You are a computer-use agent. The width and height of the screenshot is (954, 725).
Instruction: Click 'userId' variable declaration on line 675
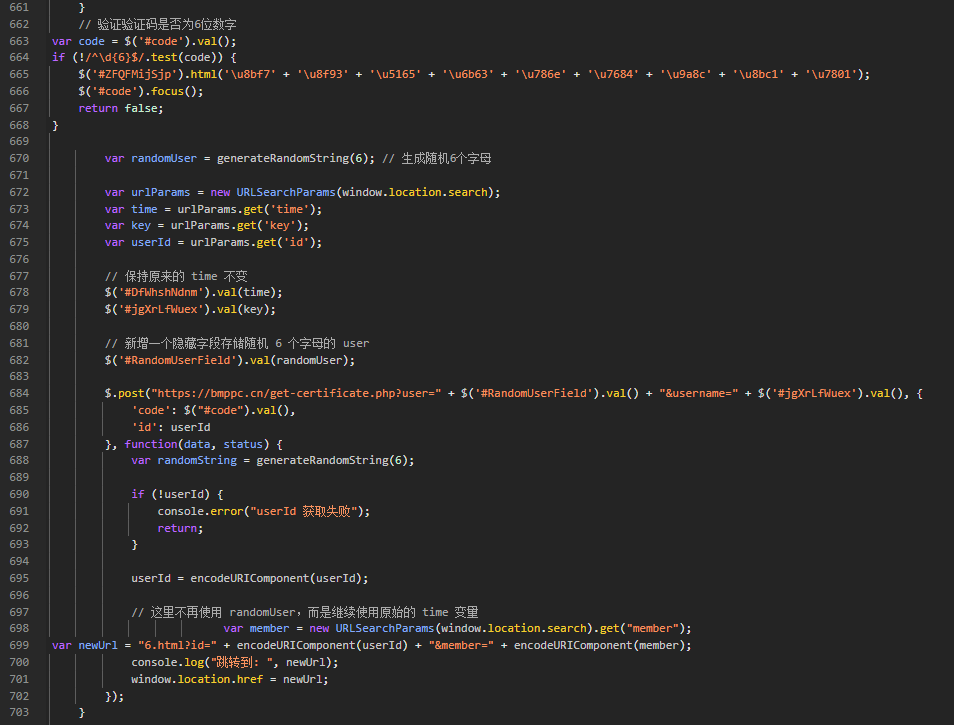(151, 242)
